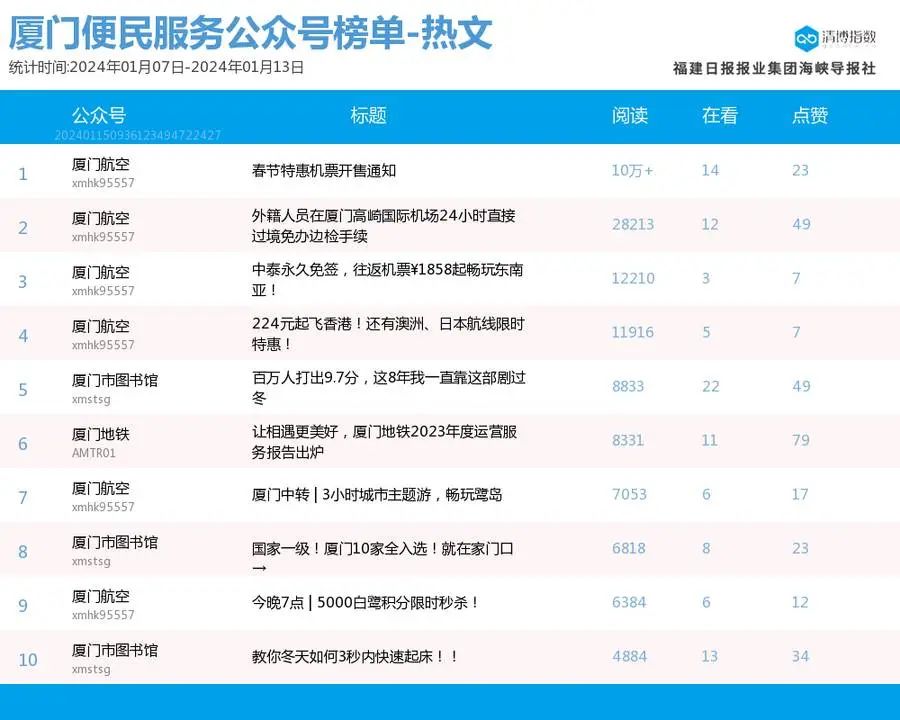The width and height of the screenshot is (900, 720).
Task: Open article 教你冬天如何3秒内快速起床
Action: coord(355,656)
